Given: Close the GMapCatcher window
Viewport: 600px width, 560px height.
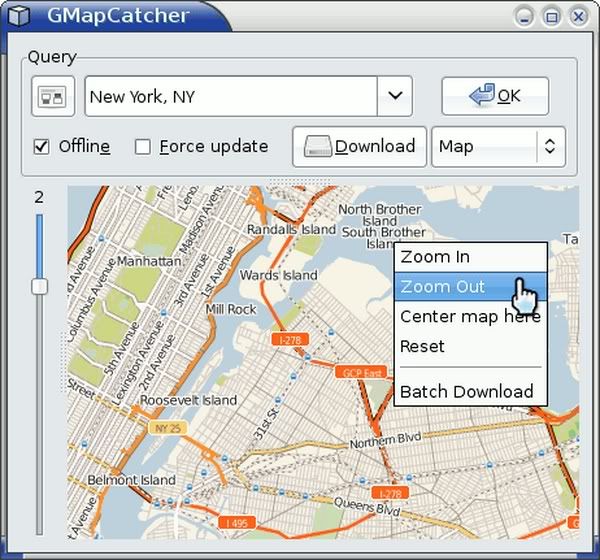Looking at the screenshot, I should 578,17.
